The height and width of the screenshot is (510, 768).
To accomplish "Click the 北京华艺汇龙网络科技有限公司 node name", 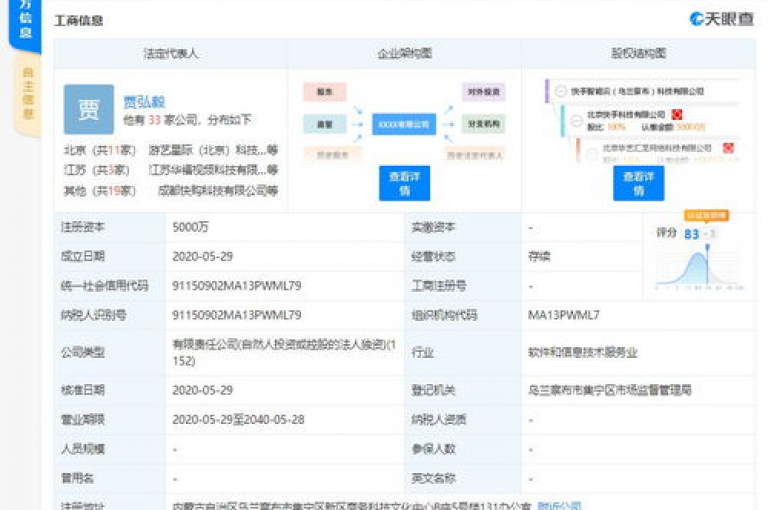I will 657,148.
